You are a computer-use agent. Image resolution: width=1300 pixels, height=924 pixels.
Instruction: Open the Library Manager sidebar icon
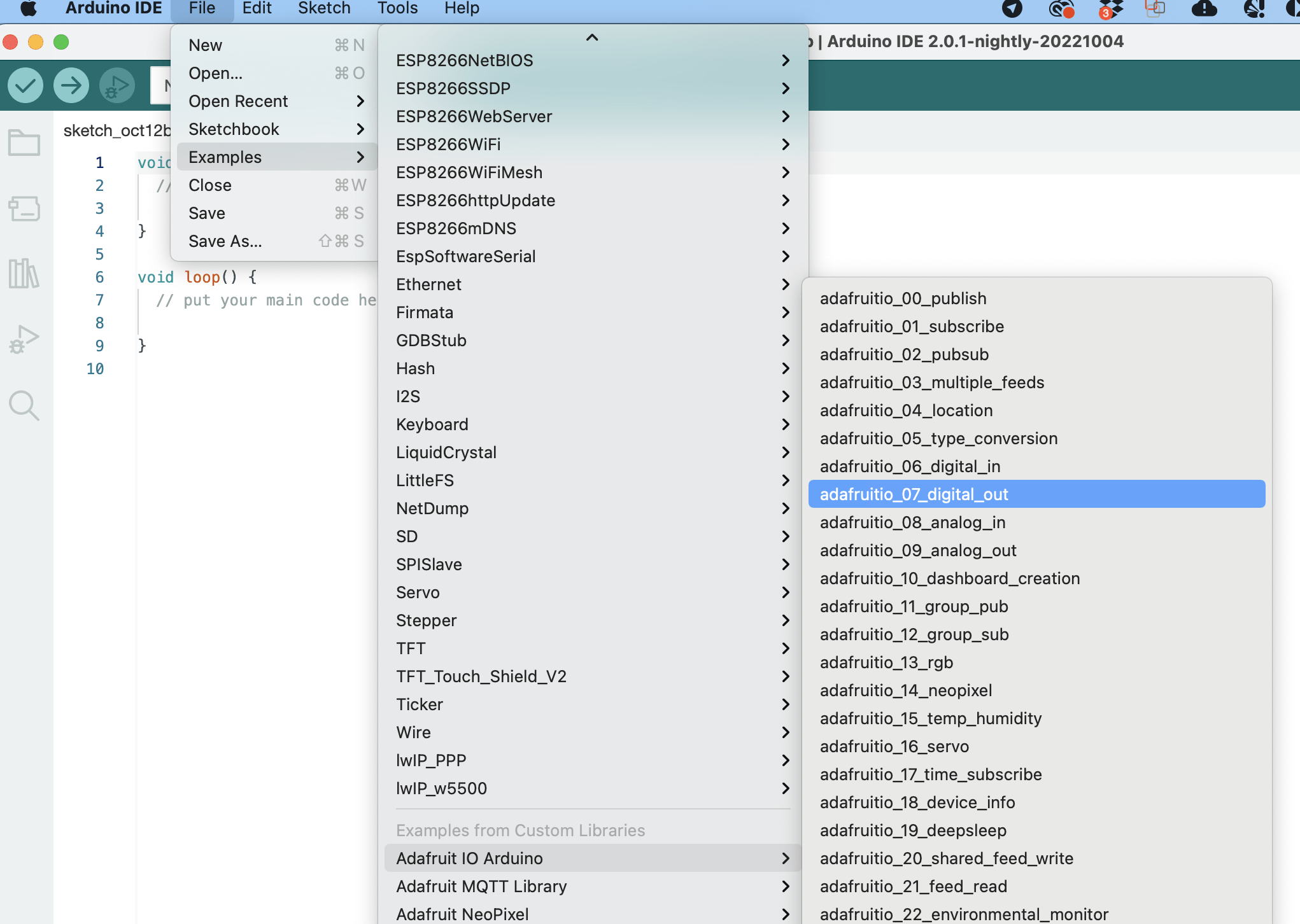(x=24, y=275)
